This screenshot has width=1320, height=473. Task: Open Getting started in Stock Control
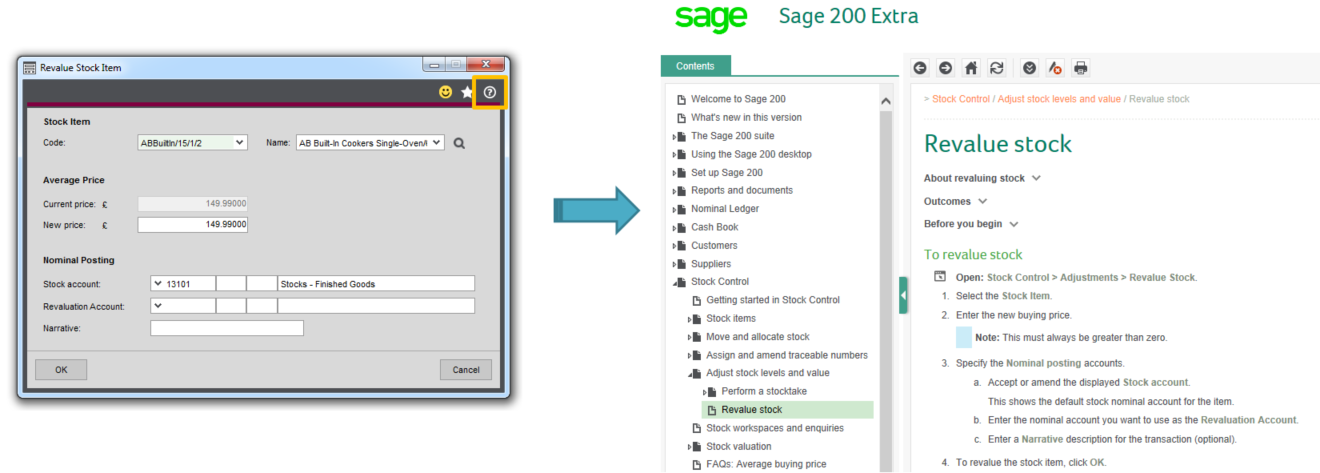[773, 300]
